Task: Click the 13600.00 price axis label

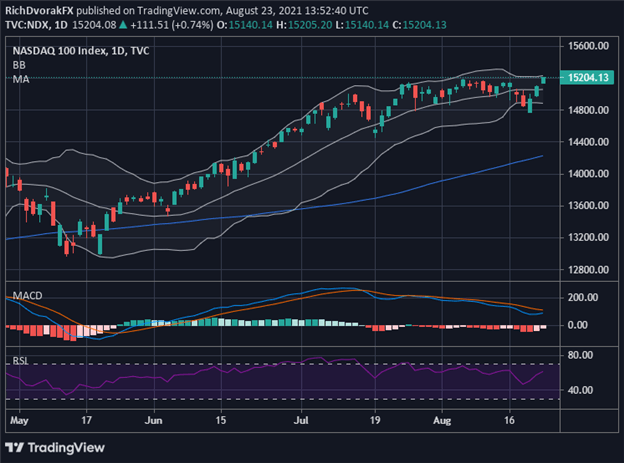Action: [588, 205]
